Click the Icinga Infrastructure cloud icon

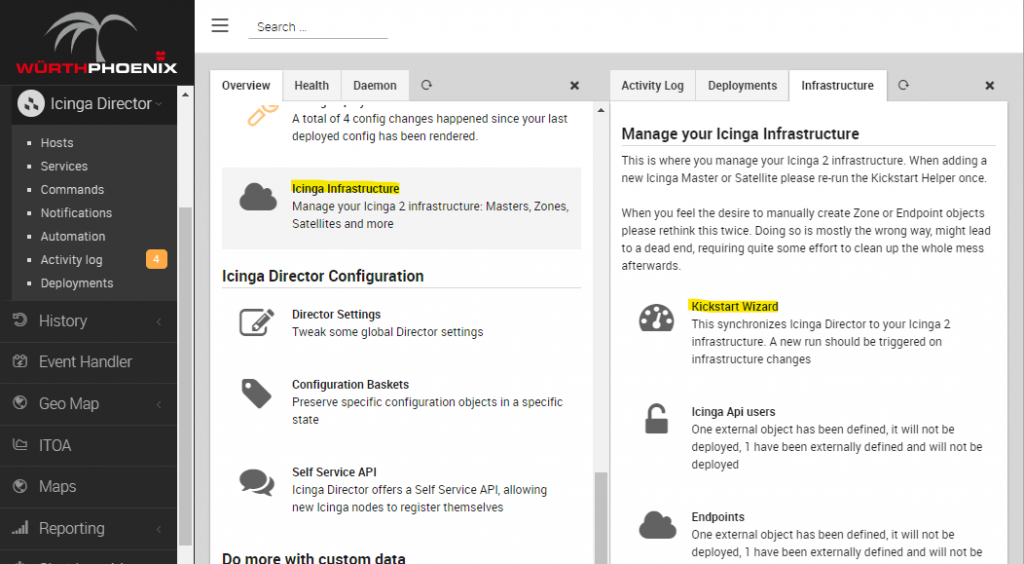coord(257,198)
